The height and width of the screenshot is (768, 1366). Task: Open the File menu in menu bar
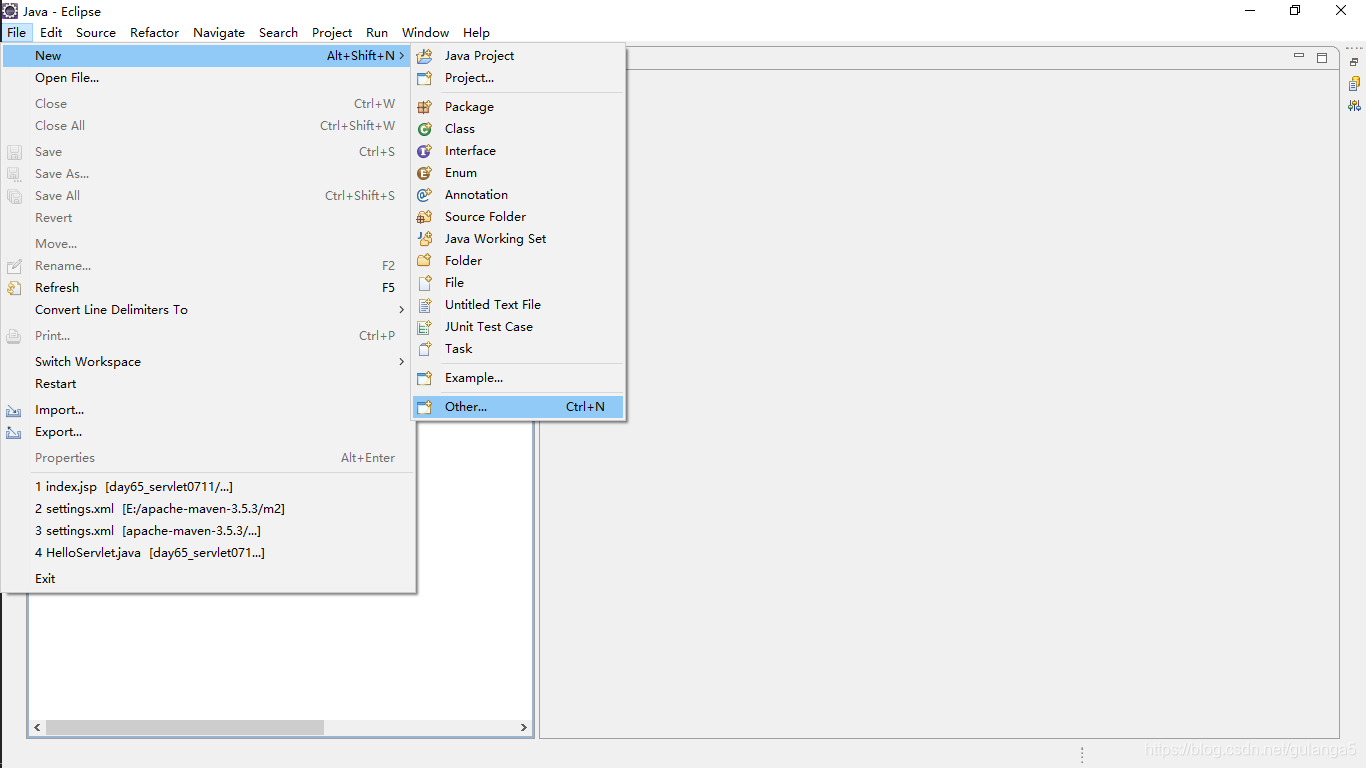pos(17,32)
